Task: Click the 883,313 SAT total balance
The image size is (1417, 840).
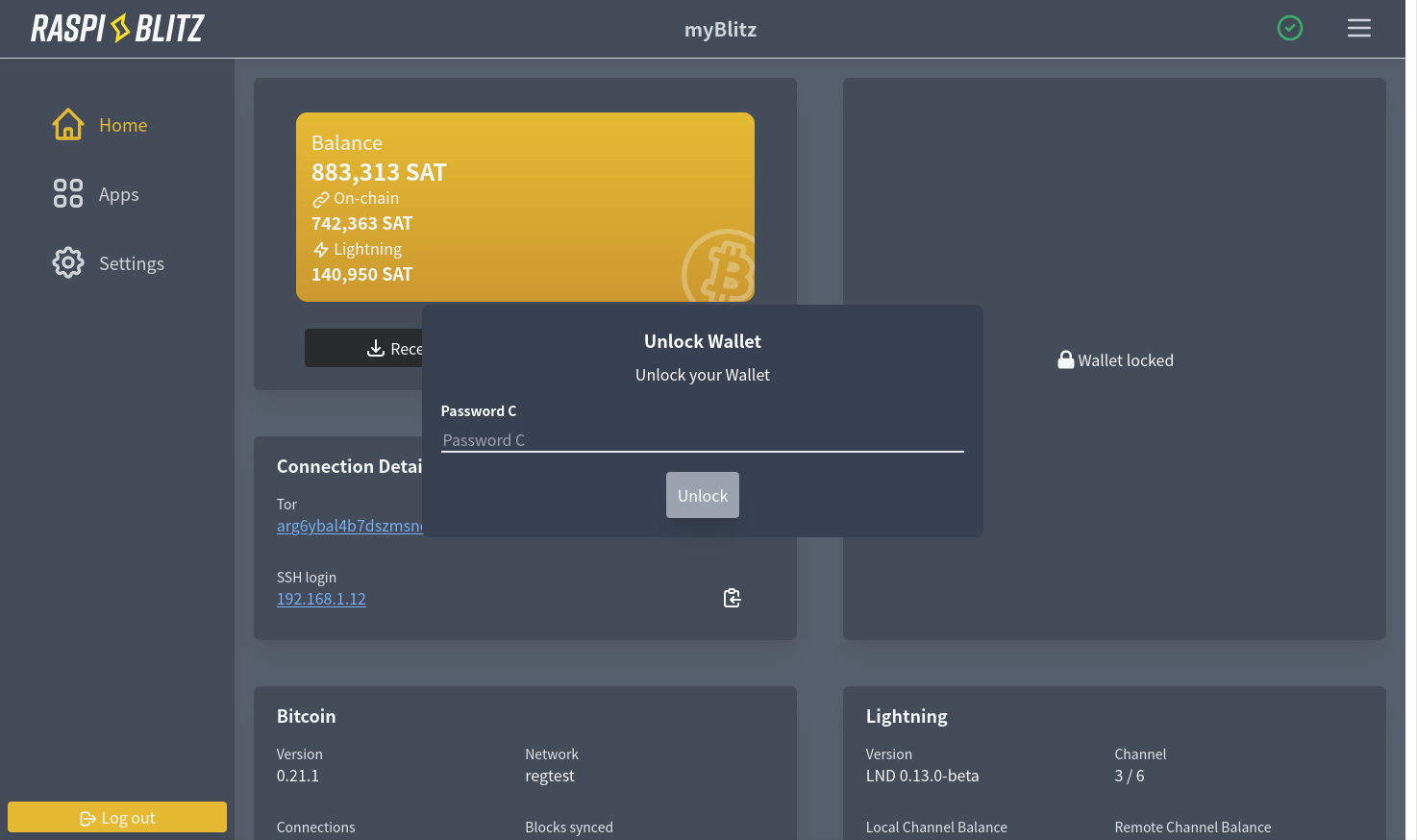Action: pos(379,172)
